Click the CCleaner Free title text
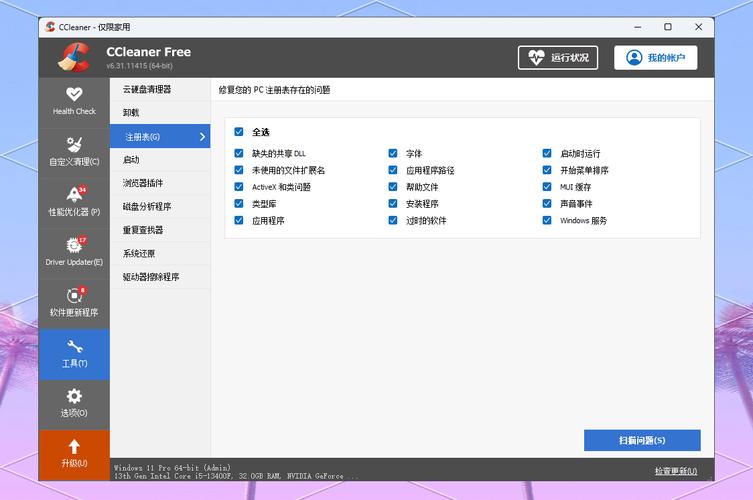Viewport: 753px width, 500px height. click(x=148, y=52)
